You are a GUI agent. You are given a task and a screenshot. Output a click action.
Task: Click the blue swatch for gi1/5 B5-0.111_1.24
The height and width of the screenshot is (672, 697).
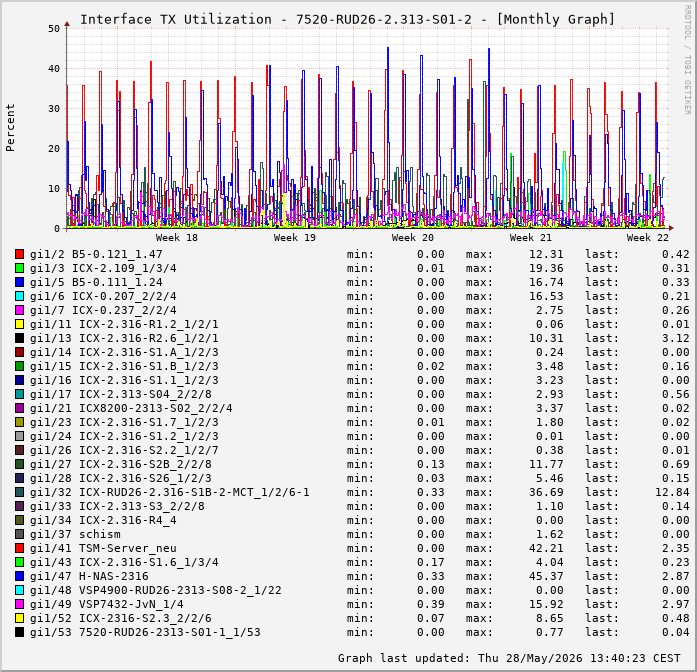pyautogui.click(x=19, y=282)
